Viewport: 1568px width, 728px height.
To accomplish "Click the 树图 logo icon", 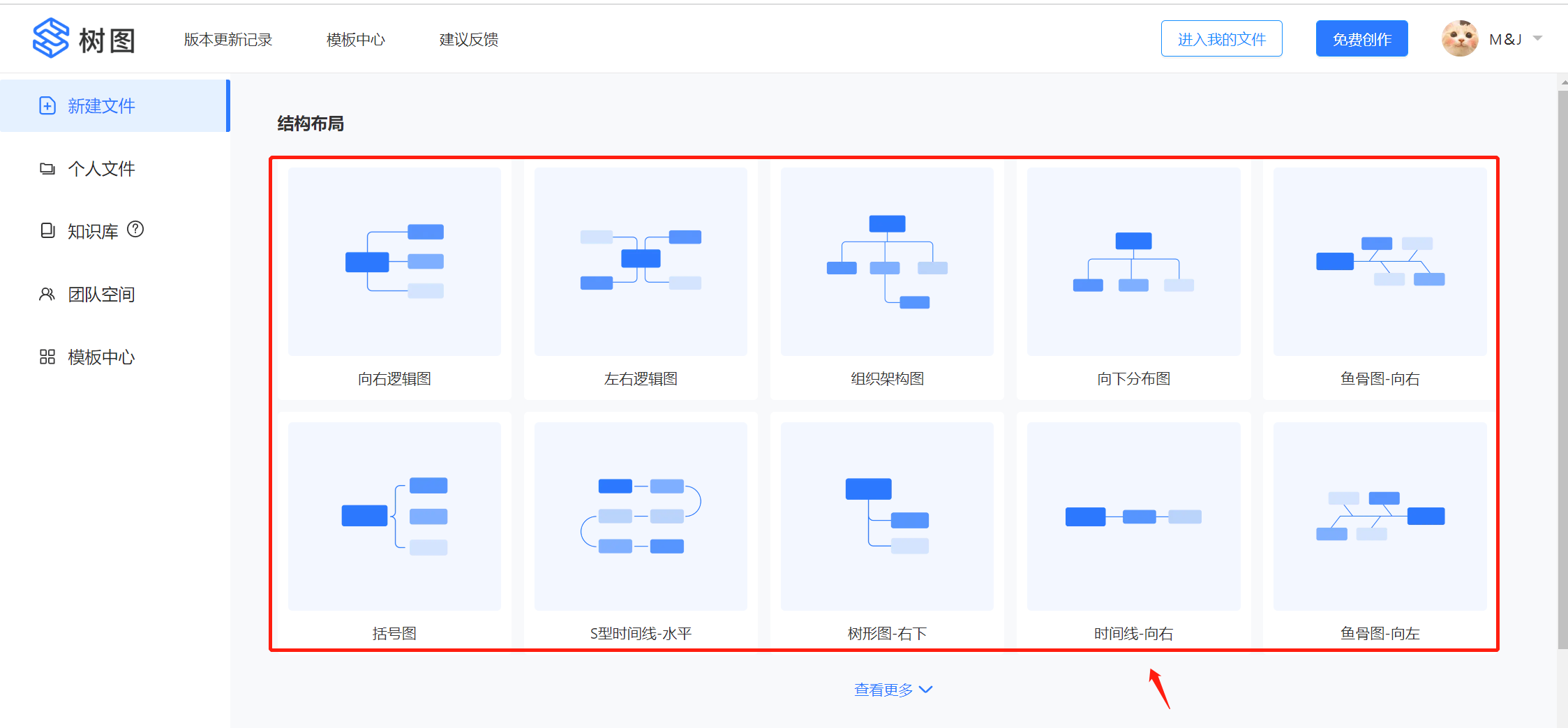I will [x=51, y=38].
